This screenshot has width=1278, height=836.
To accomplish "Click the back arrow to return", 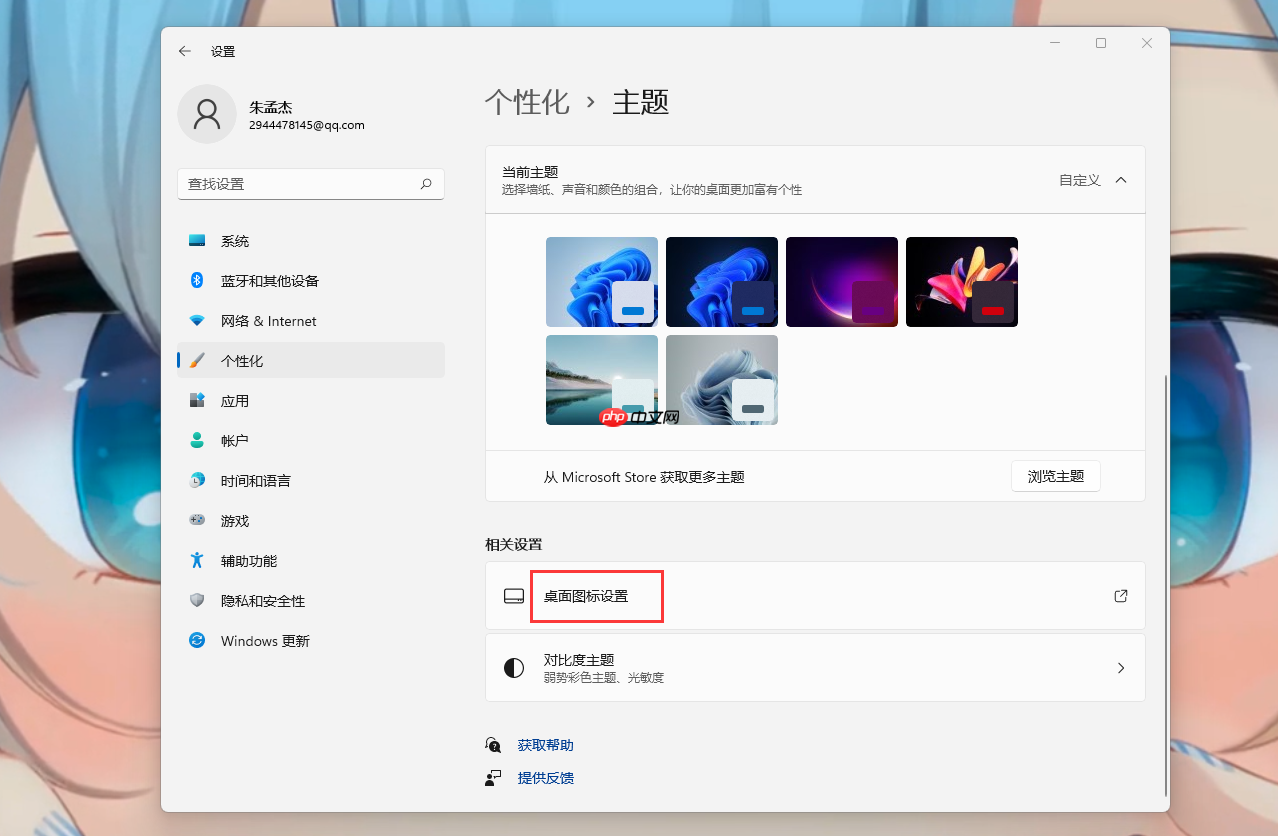I will 184,51.
